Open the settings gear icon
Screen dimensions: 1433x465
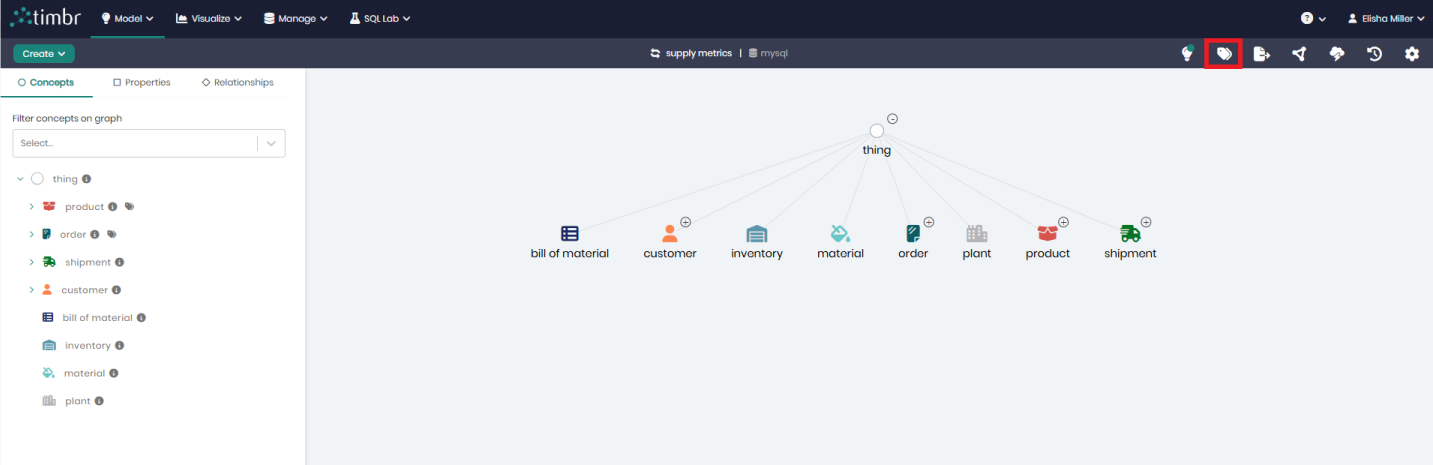click(x=1412, y=54)
